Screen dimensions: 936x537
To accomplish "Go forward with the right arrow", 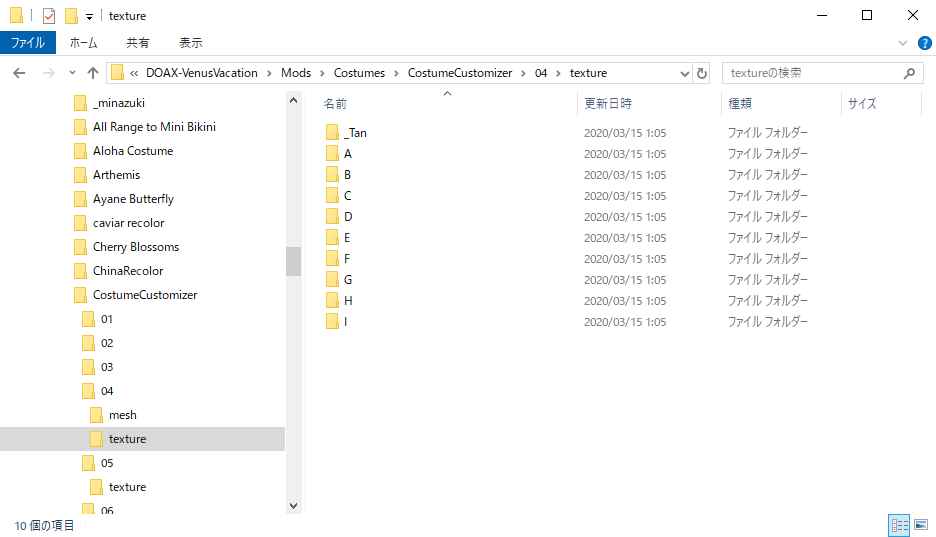I will (x=48, y=73).
